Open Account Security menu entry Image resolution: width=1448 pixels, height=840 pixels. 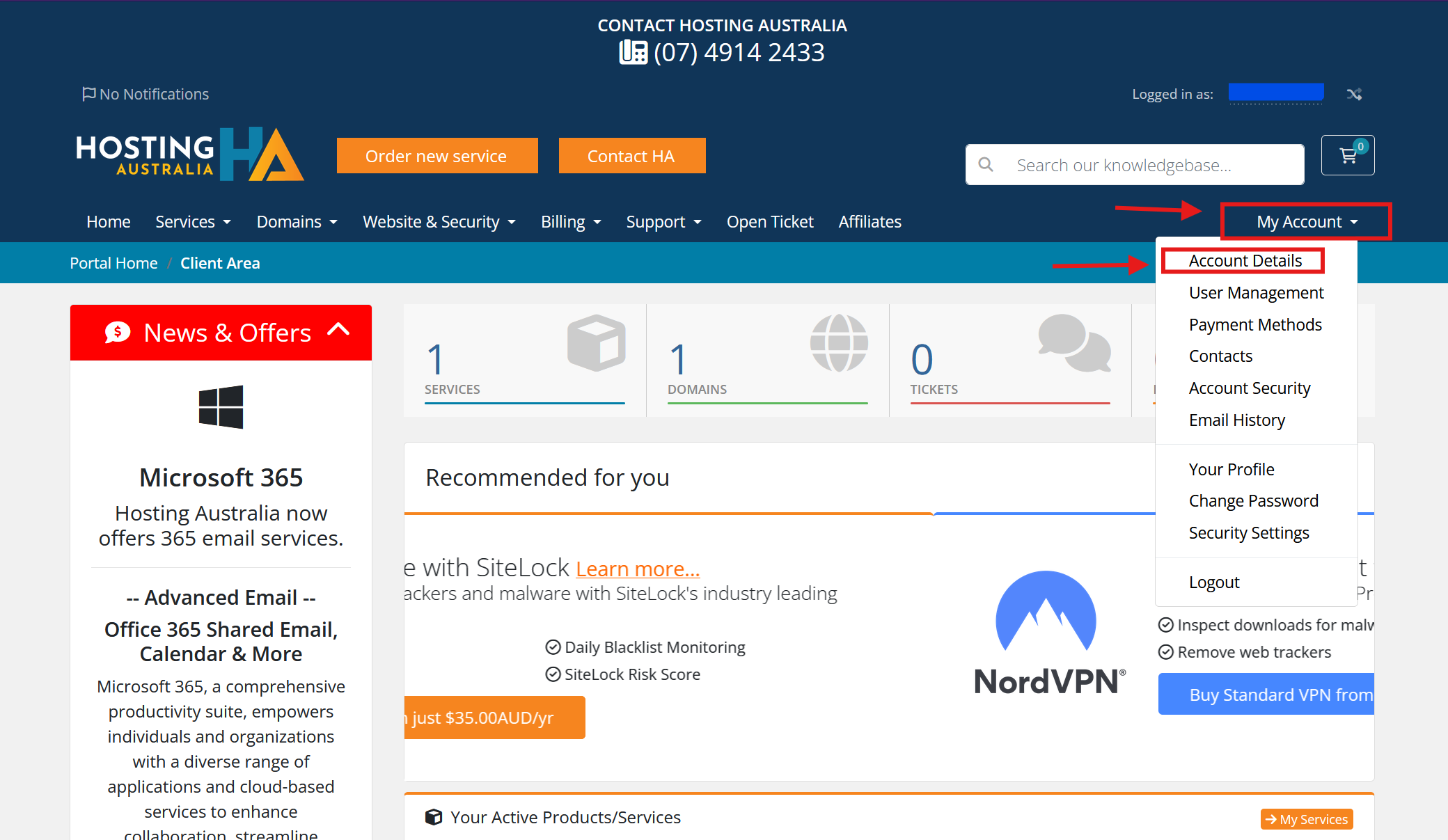tap(1250, 388)
